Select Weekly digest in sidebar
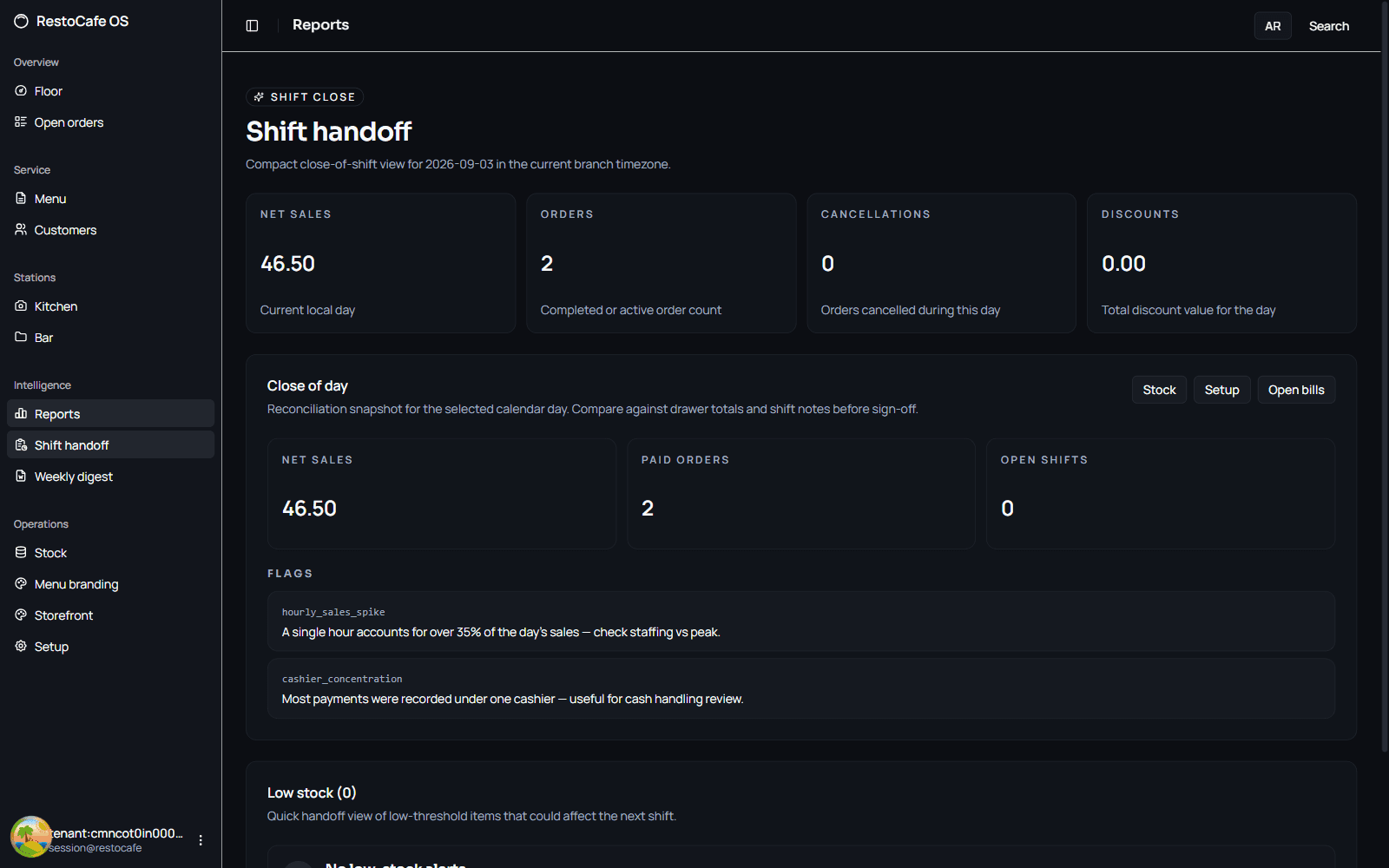This screenshot has width=1389, height=868. pos(110,477)
